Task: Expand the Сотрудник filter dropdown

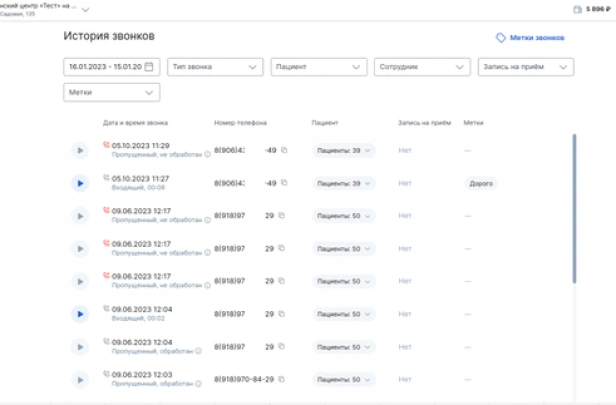Action: 421,67
